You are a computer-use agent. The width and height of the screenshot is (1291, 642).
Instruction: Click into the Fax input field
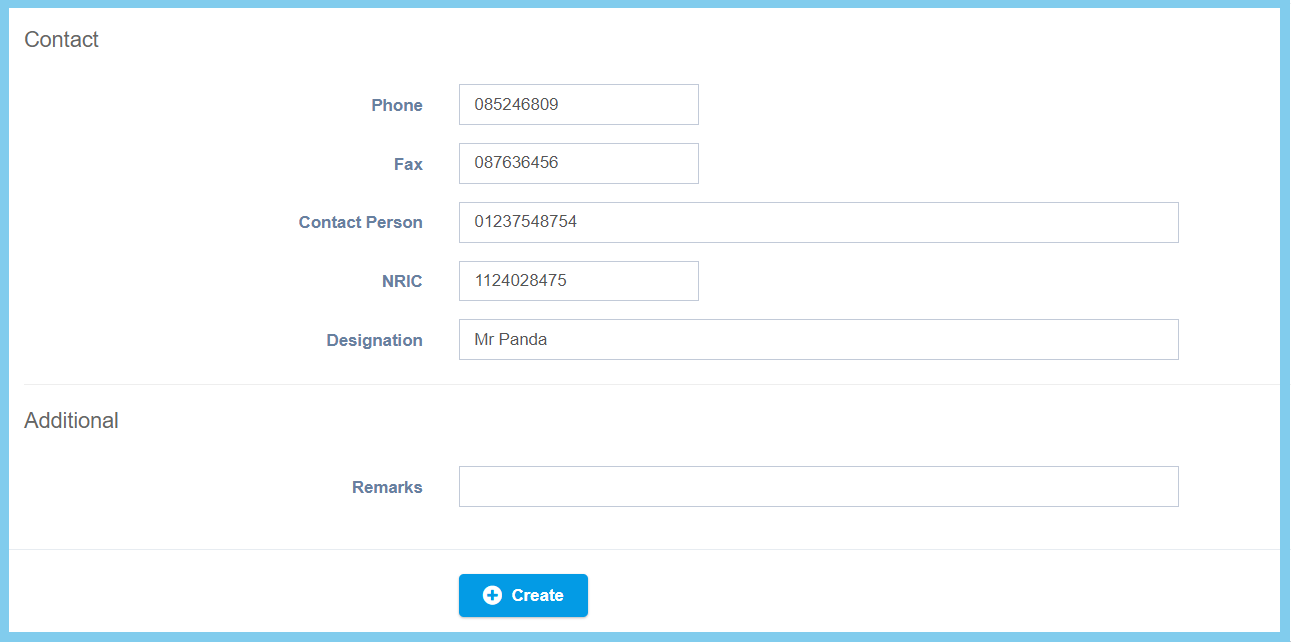[578, 163]
